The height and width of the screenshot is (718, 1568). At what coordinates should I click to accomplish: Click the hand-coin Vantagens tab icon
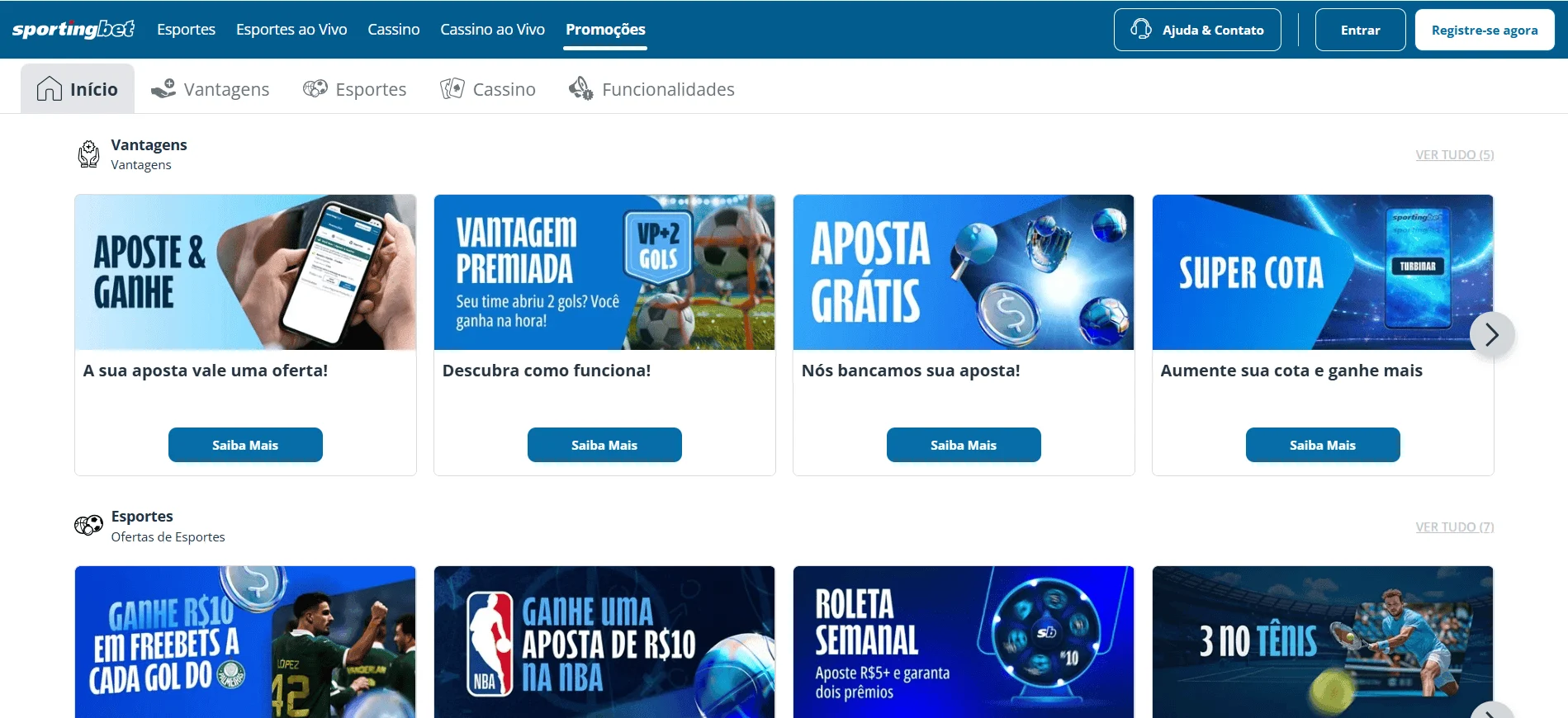tap(163, 88)
